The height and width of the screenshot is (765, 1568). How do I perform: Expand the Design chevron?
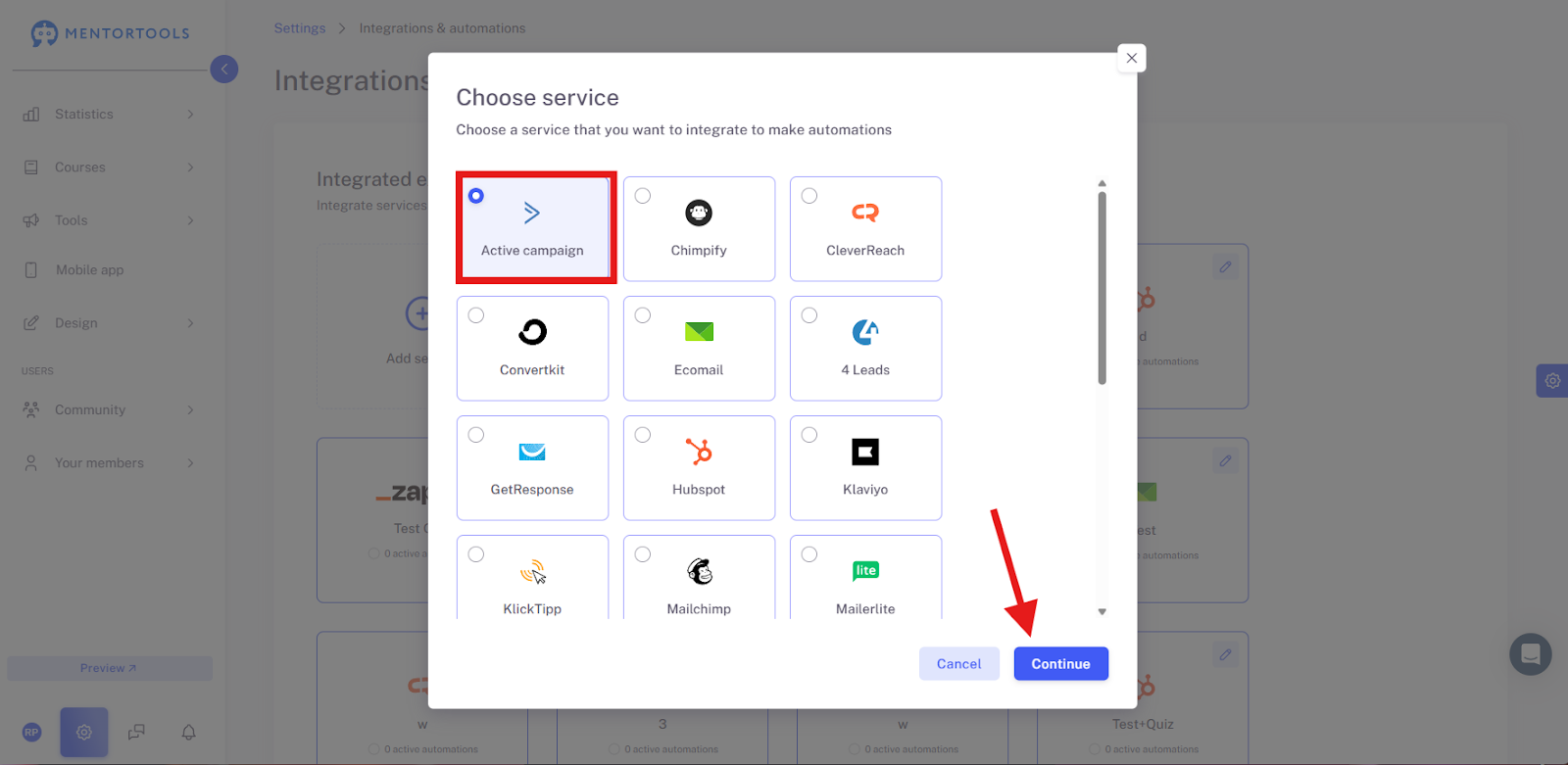click(x=190, y=323)
